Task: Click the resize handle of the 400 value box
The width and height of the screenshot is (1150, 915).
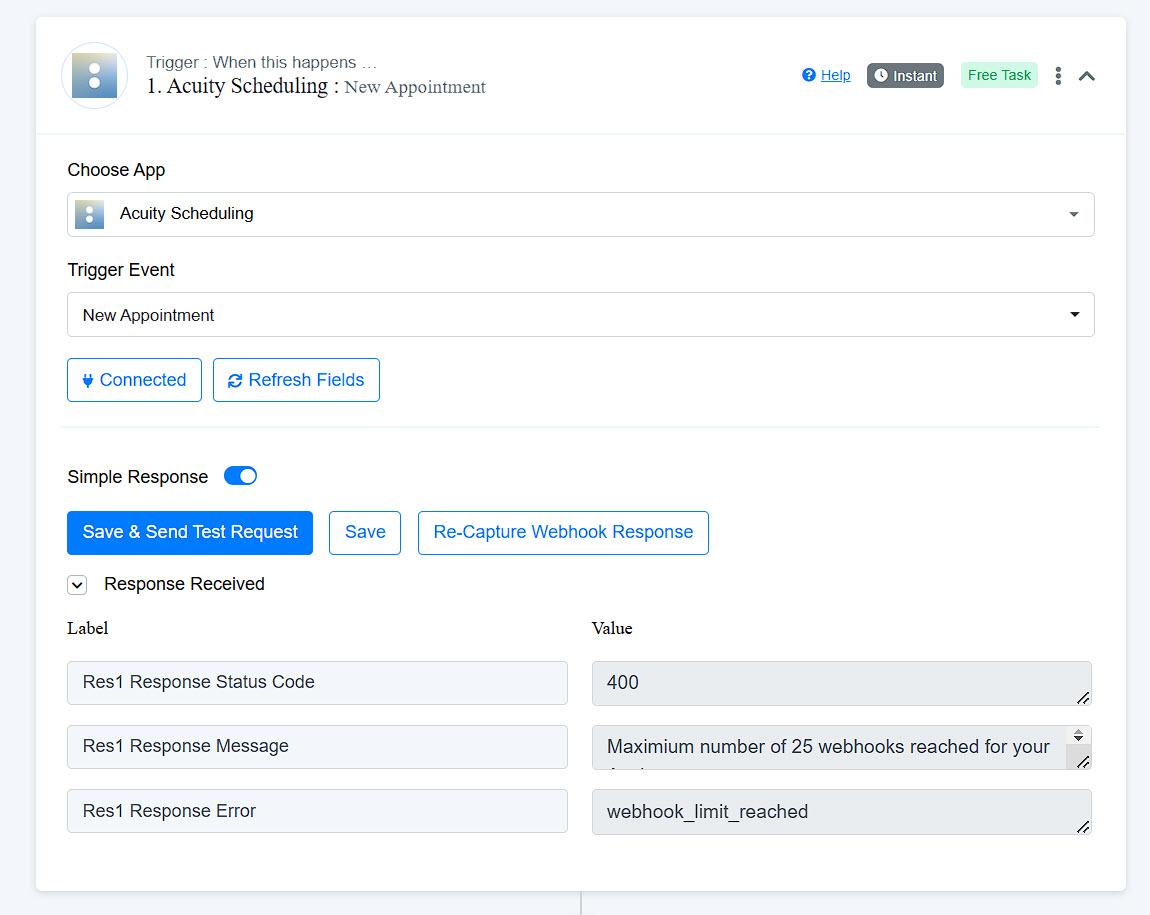Action: pyautogui.click(x=1083, y=697)
